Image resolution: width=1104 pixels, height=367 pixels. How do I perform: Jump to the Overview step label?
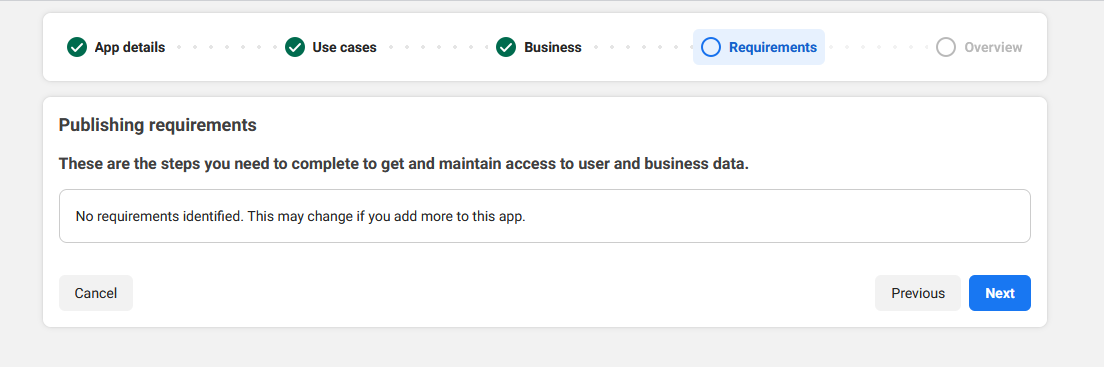993,48
